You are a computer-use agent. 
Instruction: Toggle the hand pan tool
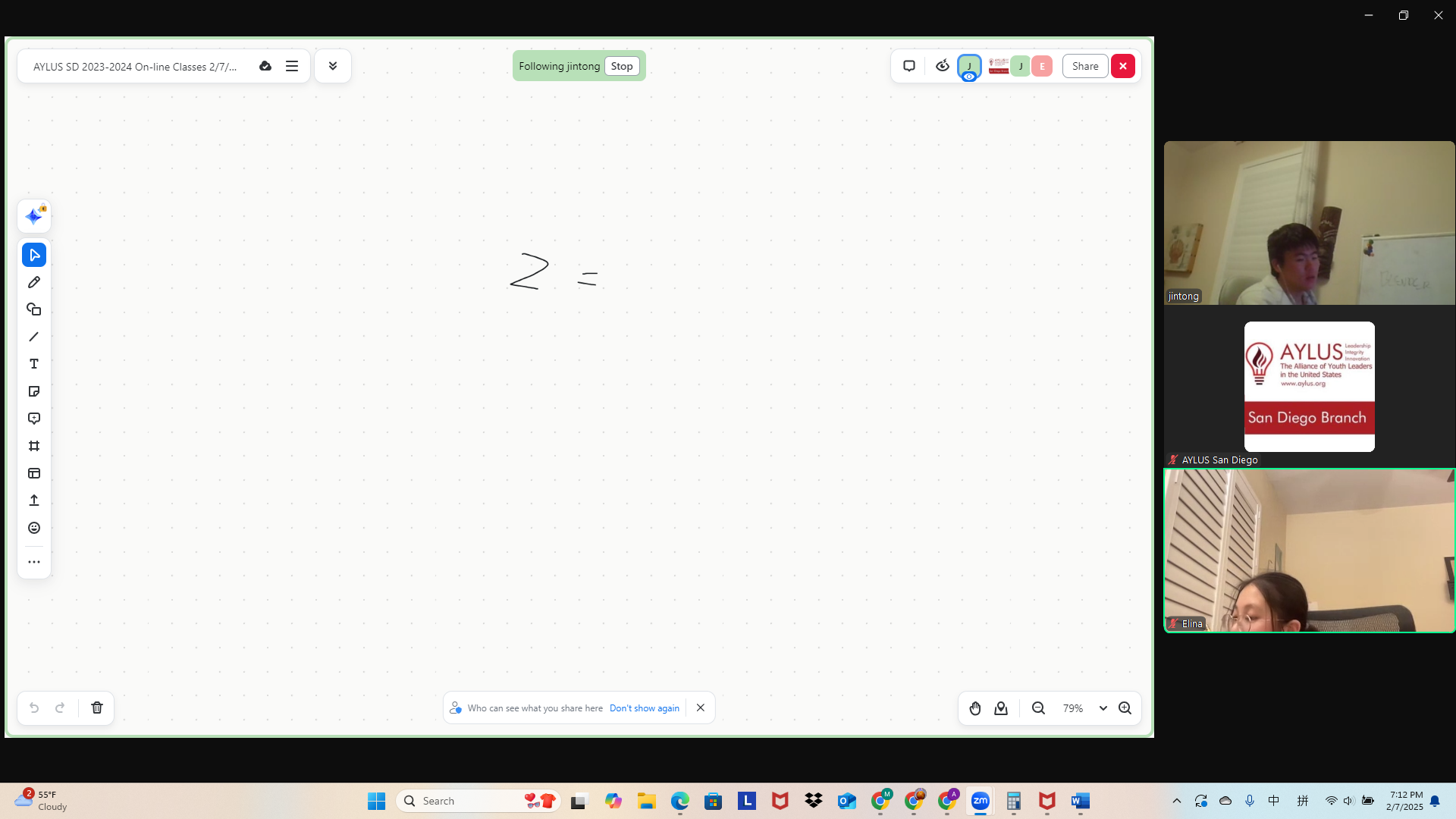[x=975, y=708]
